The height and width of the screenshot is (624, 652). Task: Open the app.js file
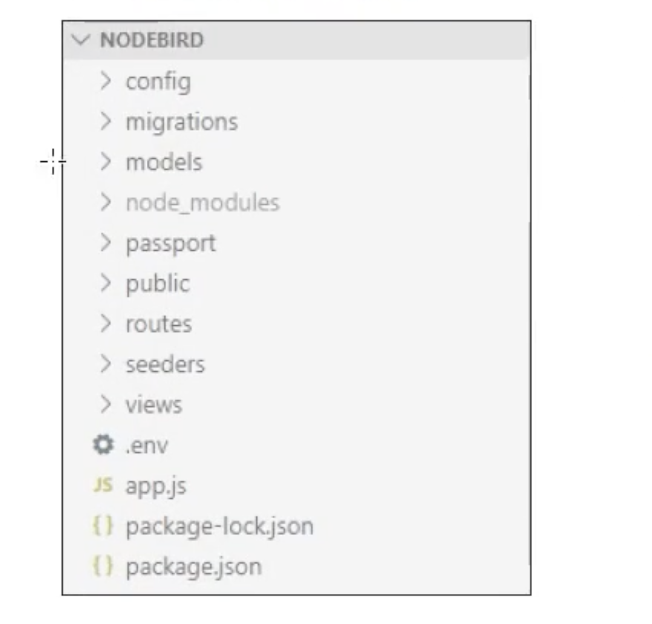click(296, 485)
